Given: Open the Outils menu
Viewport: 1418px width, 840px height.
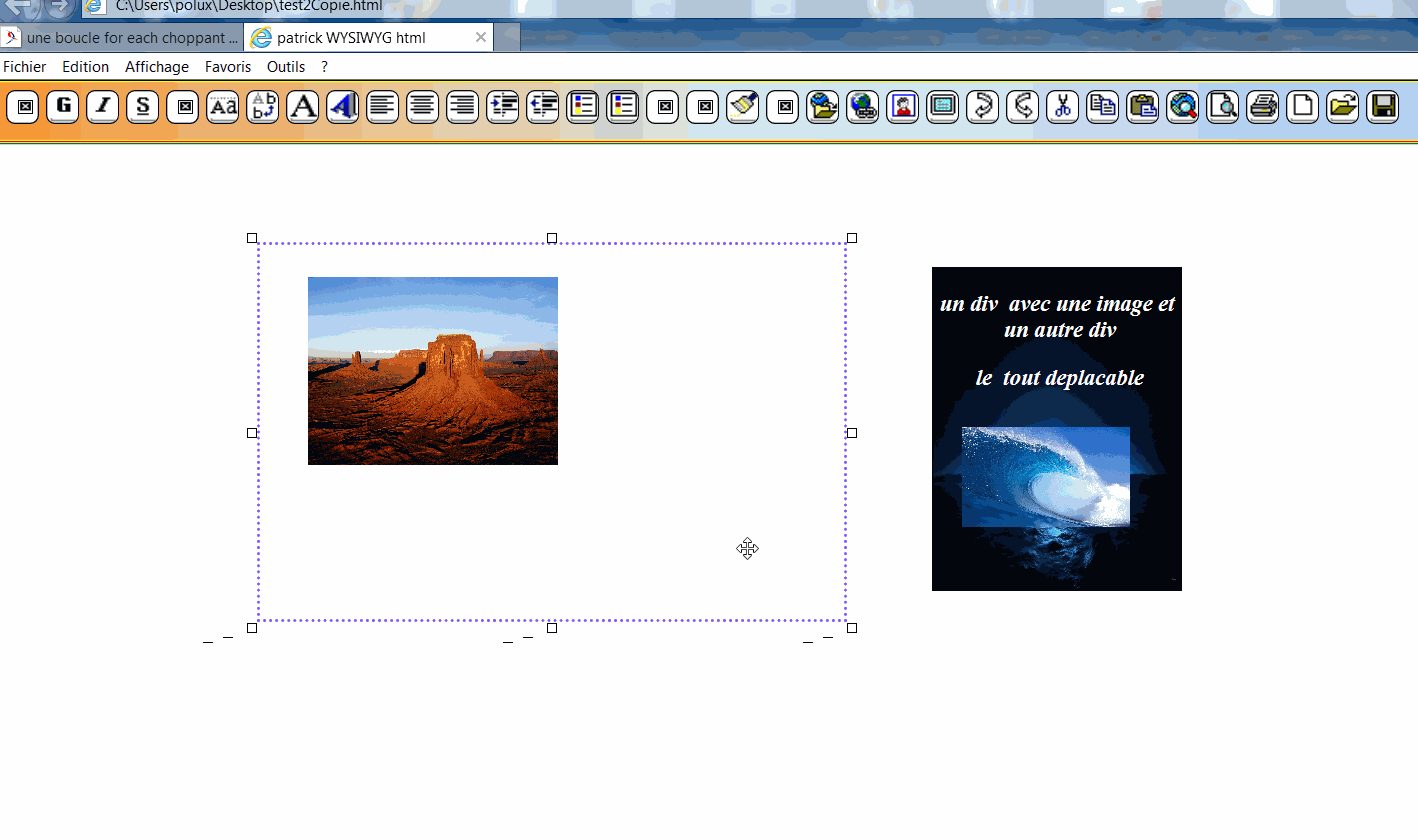Looking at the screenshot, I should pyautogui.click(x=286, y=67).
